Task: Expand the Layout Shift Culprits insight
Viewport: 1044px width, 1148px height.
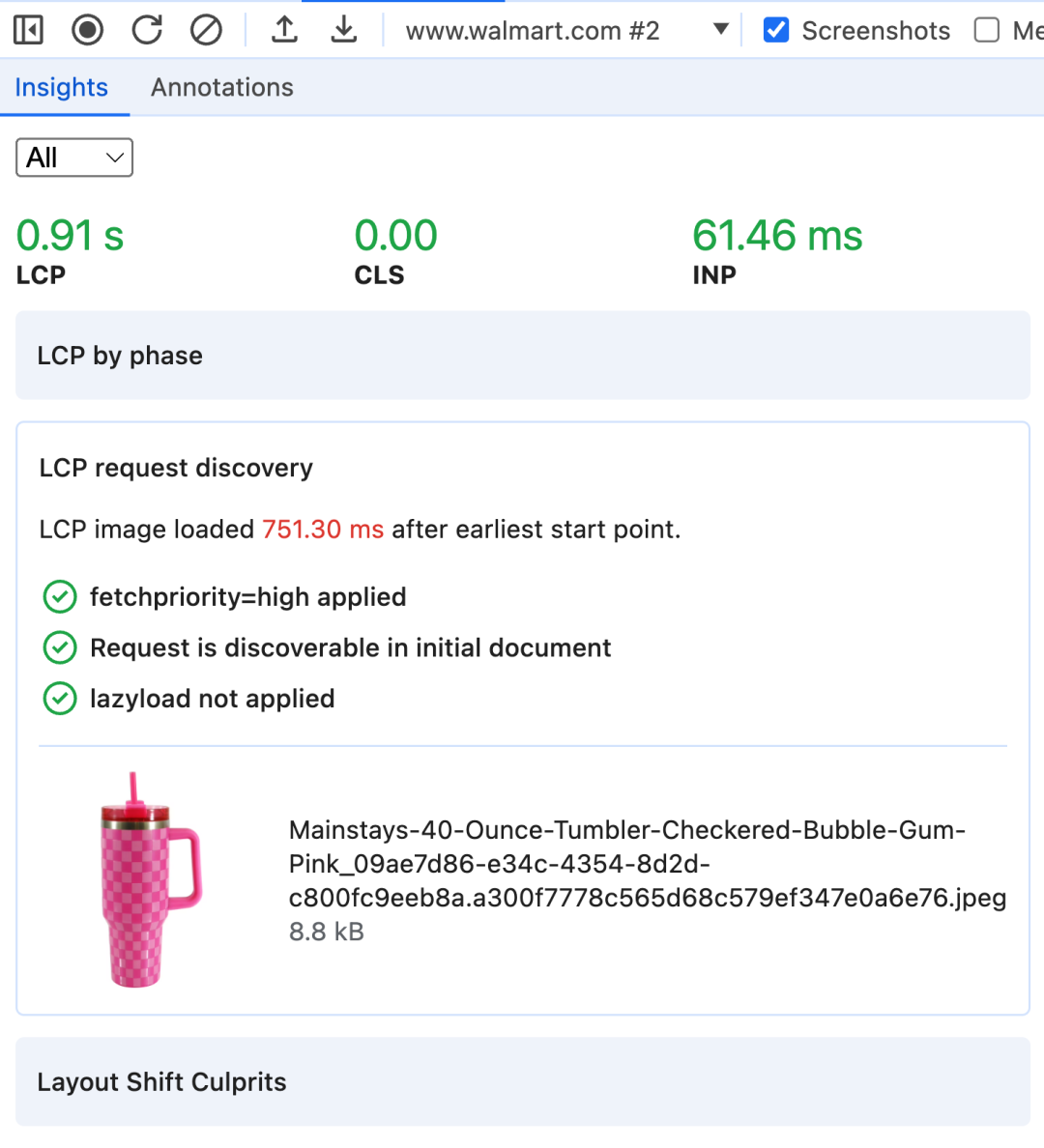Action: [522, 1082]
